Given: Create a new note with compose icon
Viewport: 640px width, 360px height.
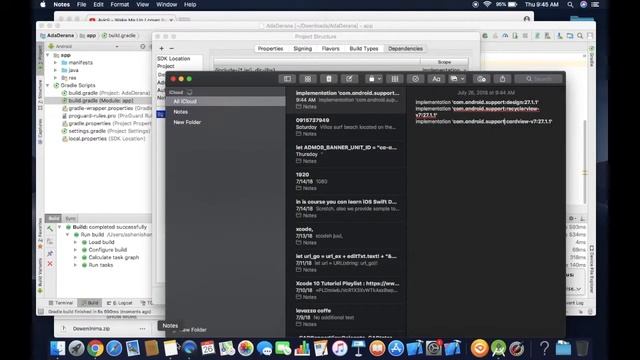Looking at the screenshot, I should 349,79.
